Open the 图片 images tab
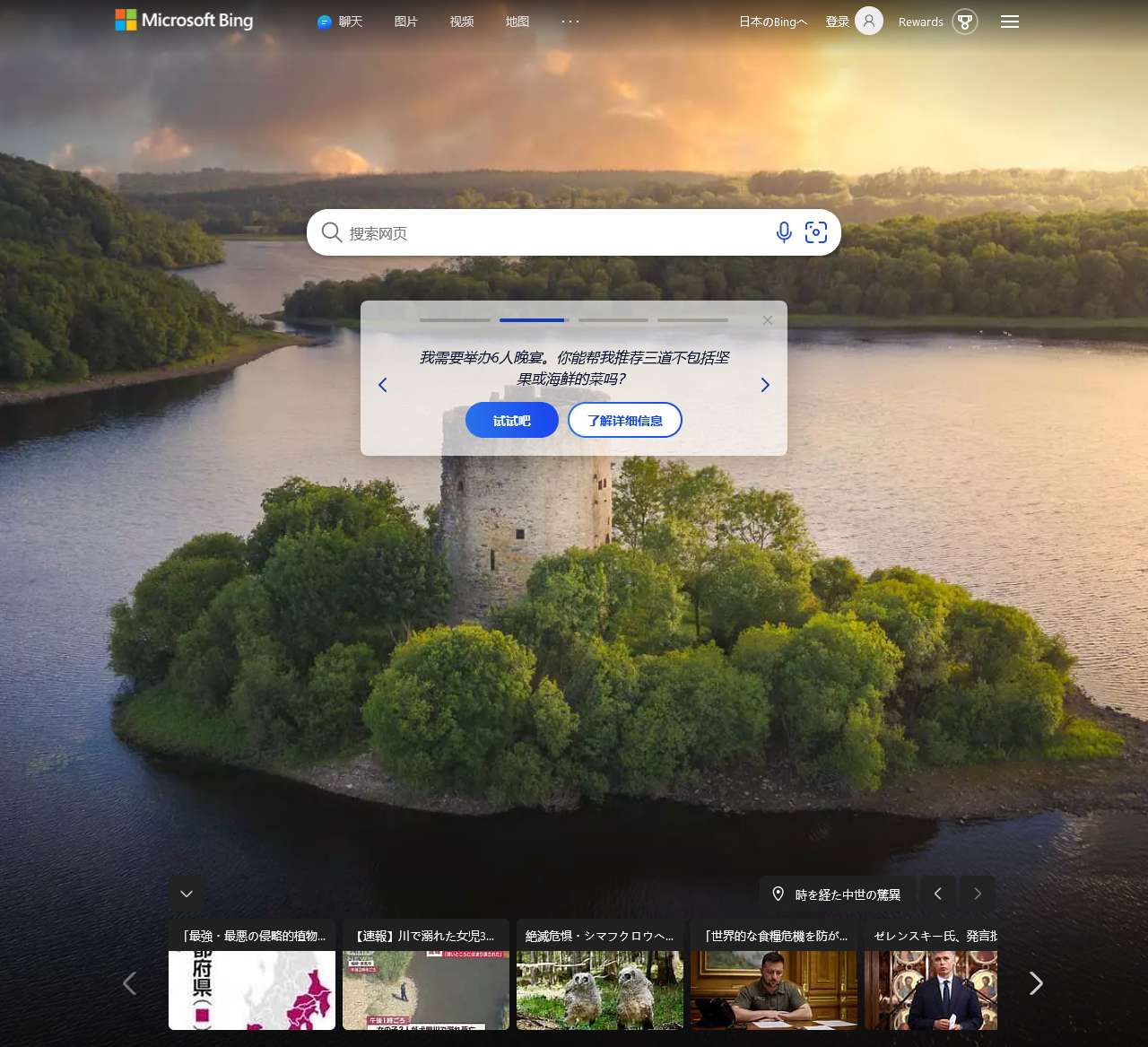This screenshot has width=1148, height=1047. click(406, 22)
